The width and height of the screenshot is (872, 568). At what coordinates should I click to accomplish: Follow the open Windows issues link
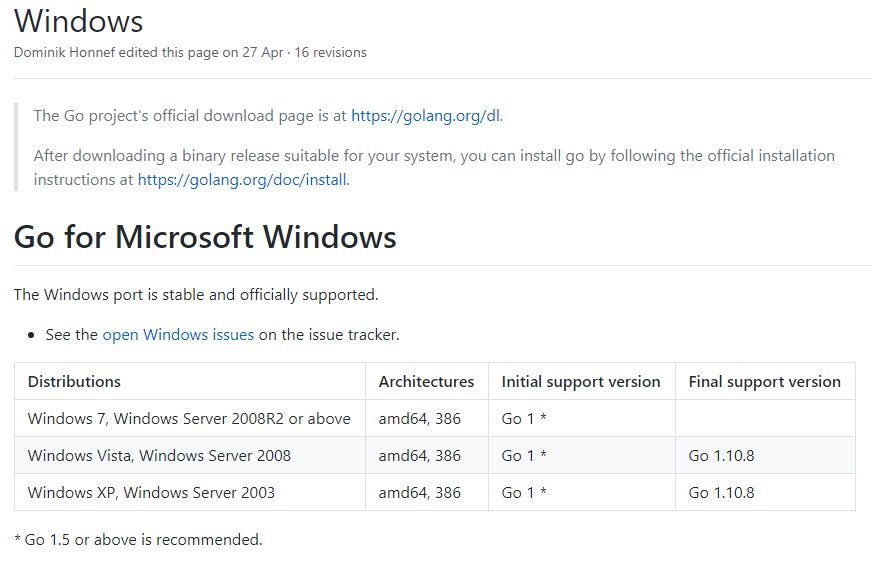pos(178,335)
